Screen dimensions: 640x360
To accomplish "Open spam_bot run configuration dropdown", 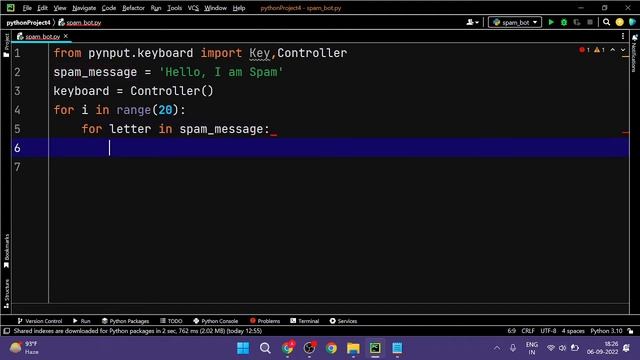I will pos(515,22).
